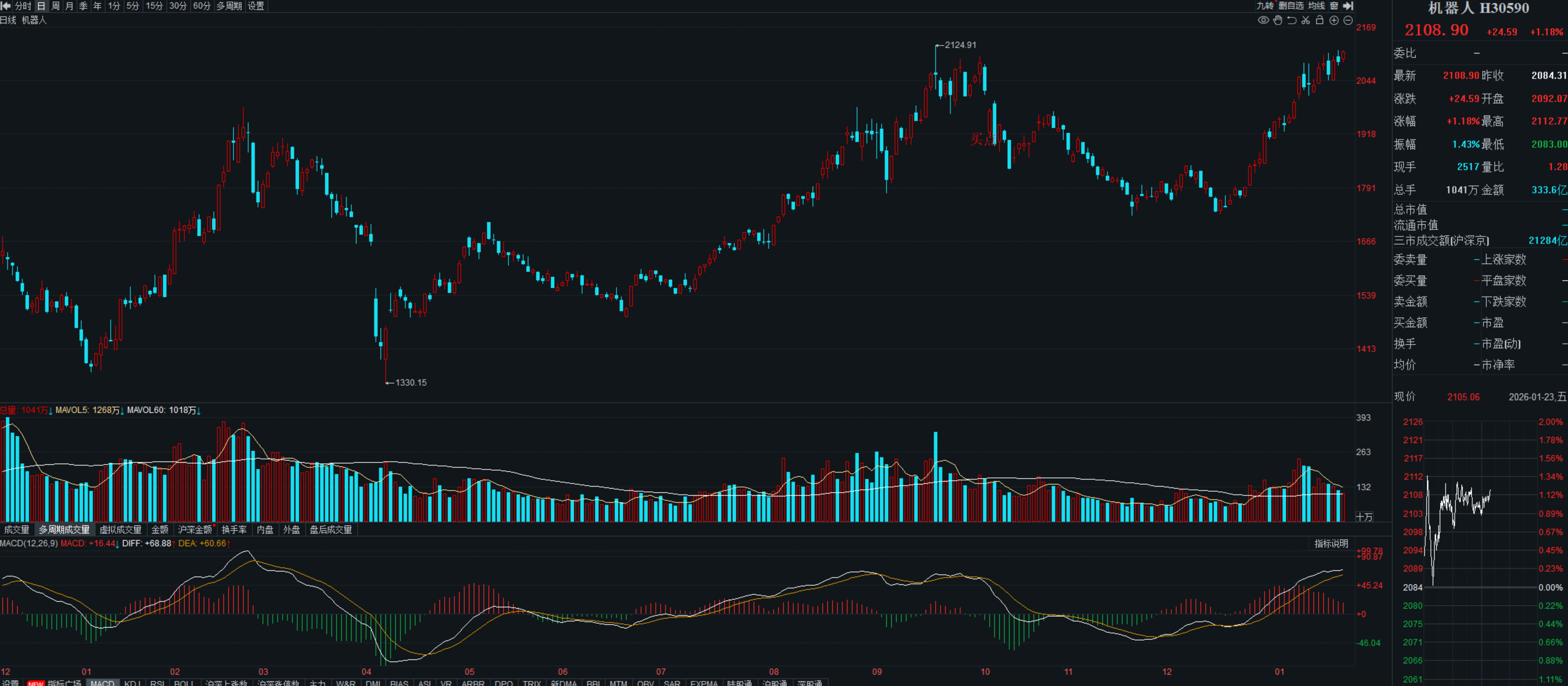This screenshot has height=686, width=1568.
Task: Select the scissors cut tool icon
Action: click(x=1306, y=20)
